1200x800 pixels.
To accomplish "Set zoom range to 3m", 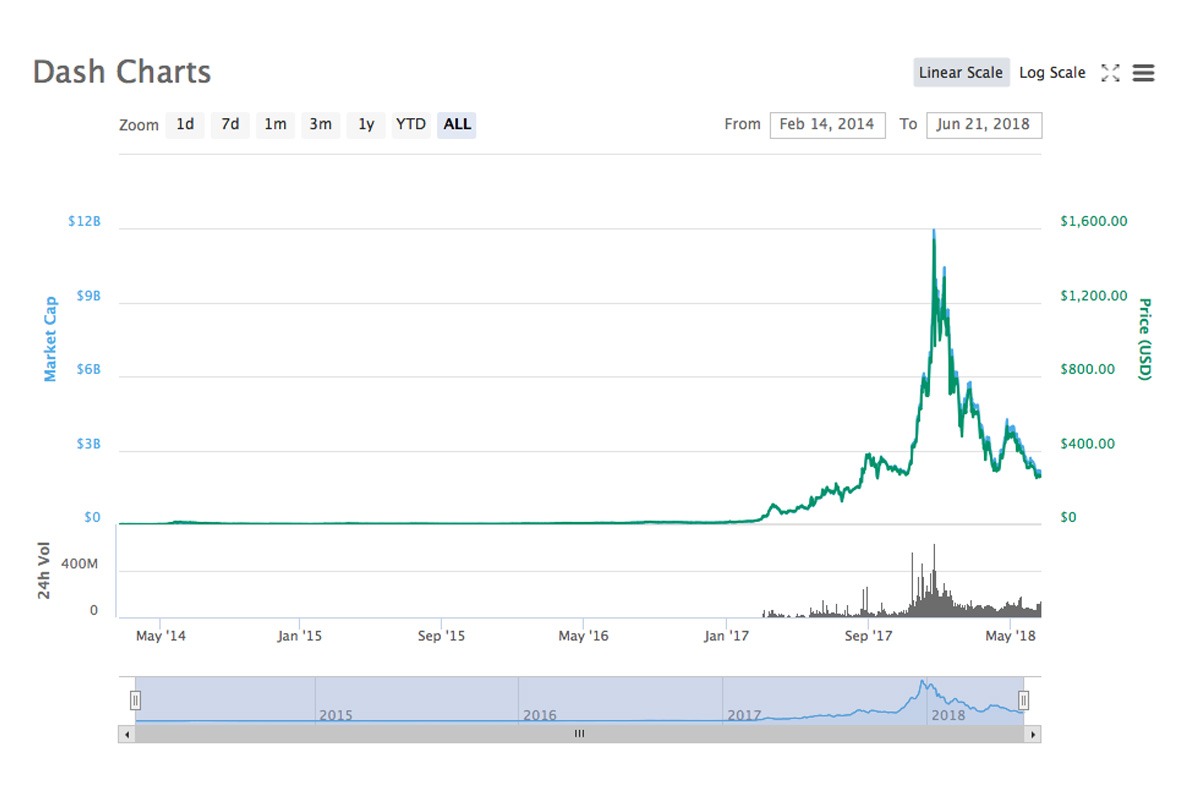I will pos(320,125).
